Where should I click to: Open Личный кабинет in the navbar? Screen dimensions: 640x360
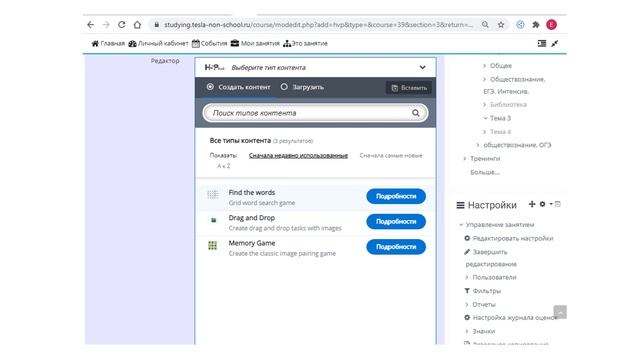tap(158, 43)
